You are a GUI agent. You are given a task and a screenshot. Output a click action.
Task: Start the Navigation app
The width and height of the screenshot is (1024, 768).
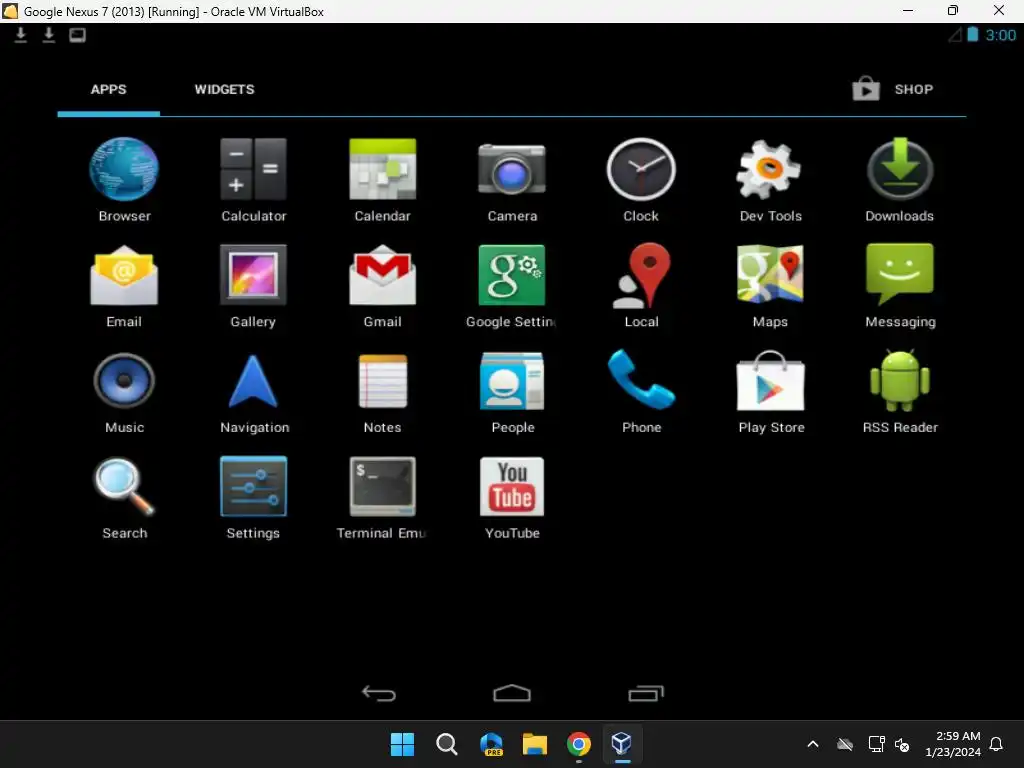(254, 392)
